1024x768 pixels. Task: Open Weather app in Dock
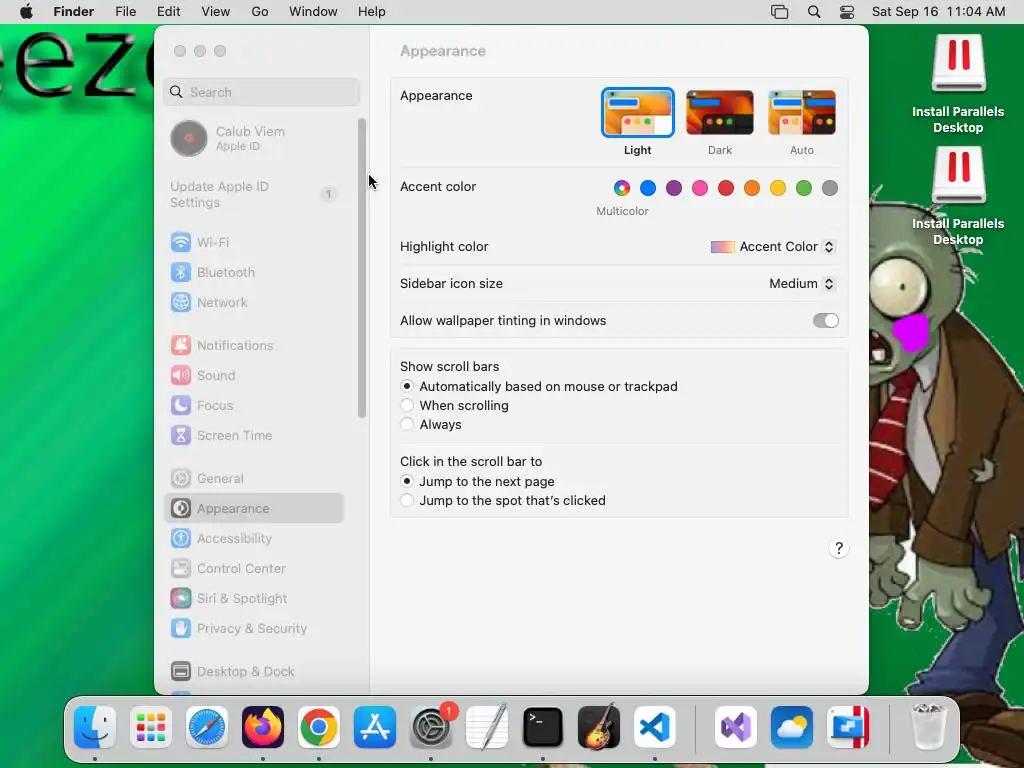click(x=792, y=727)
